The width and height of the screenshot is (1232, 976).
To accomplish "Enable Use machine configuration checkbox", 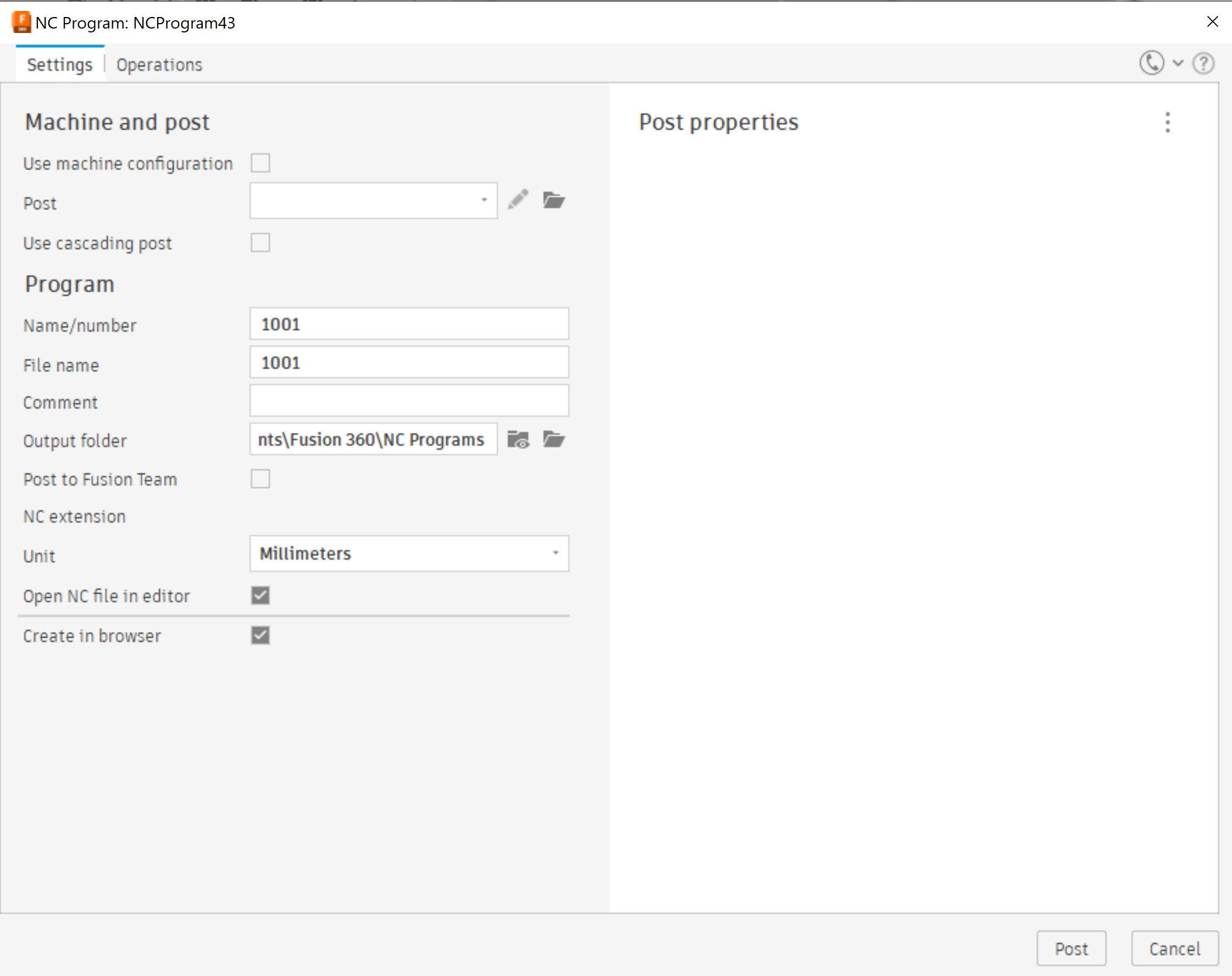I will (260, 163).
